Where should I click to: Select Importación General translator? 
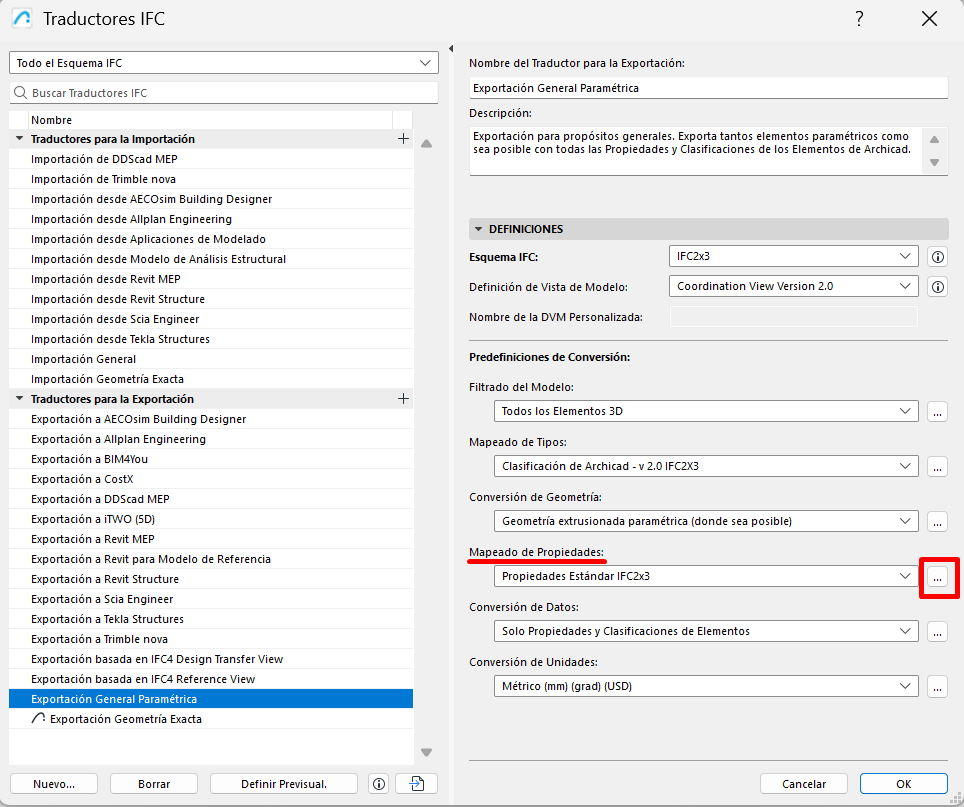[211, 359]
